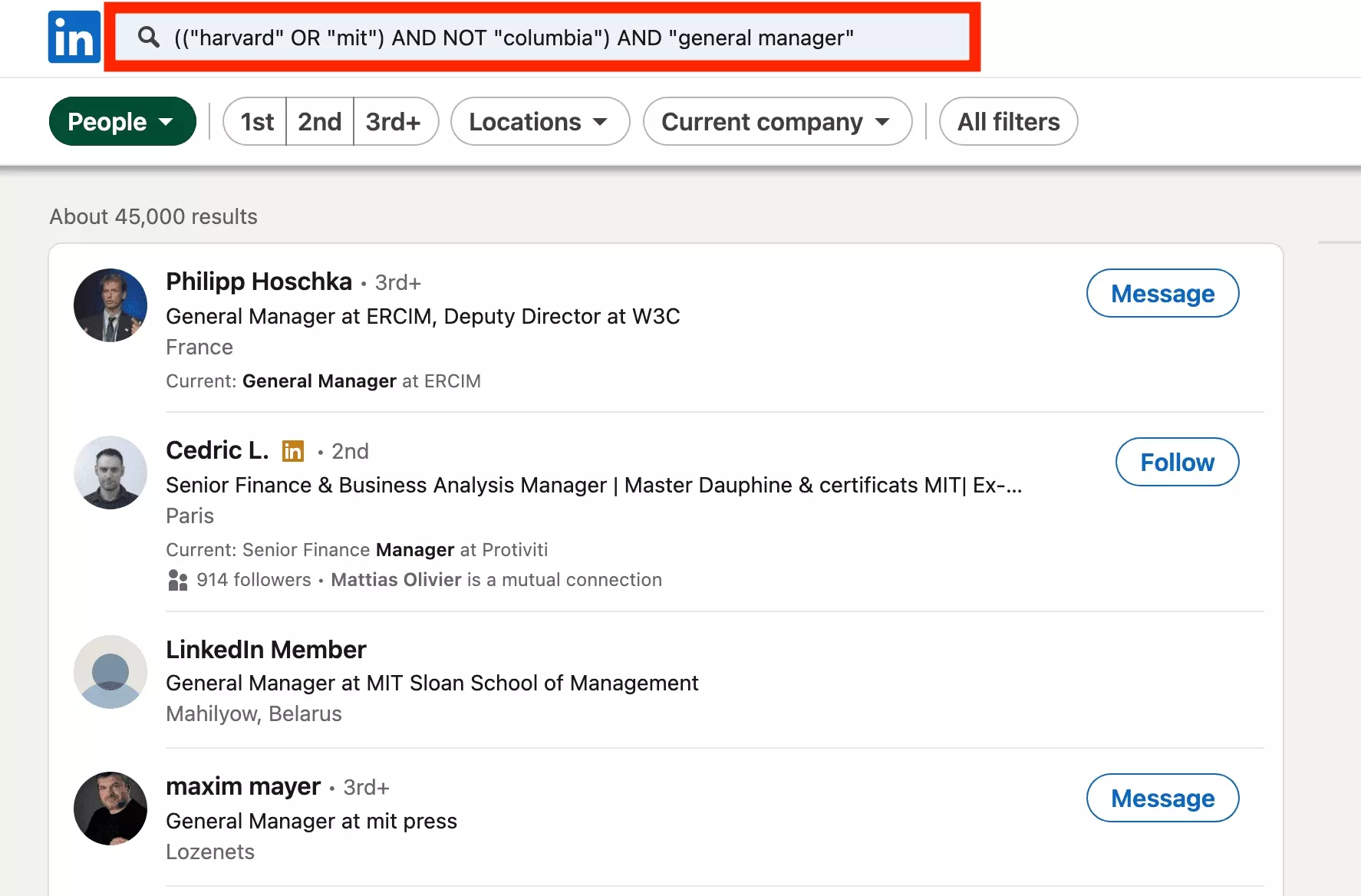Expand the Current company filter dropdown
1361x896 pixels.
pyautogui.click(x=777, y=121)
